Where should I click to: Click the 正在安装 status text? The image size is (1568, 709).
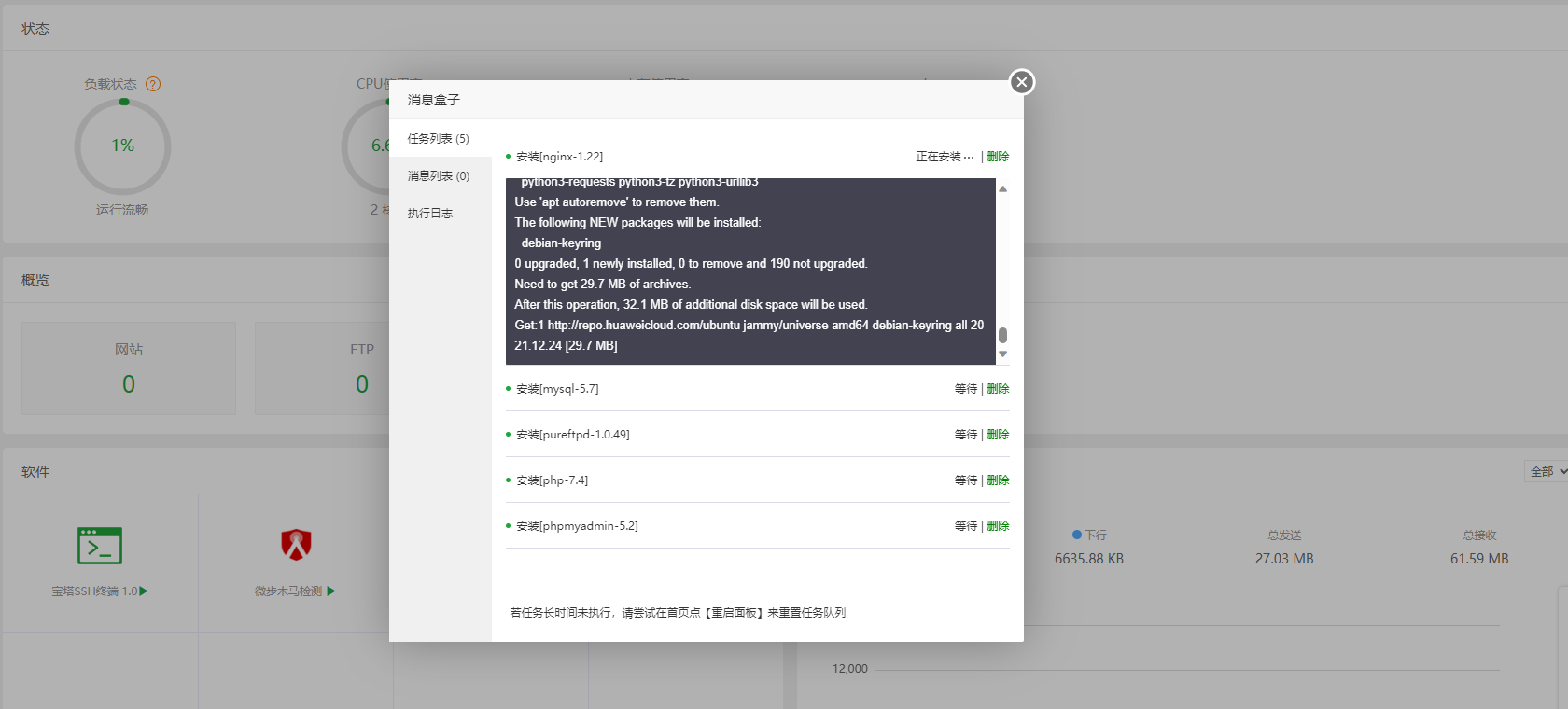click(945, 157)
